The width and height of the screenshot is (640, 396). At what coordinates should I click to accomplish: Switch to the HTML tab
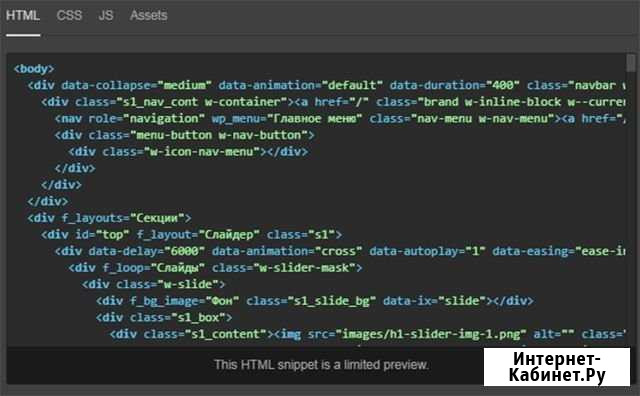23,16
